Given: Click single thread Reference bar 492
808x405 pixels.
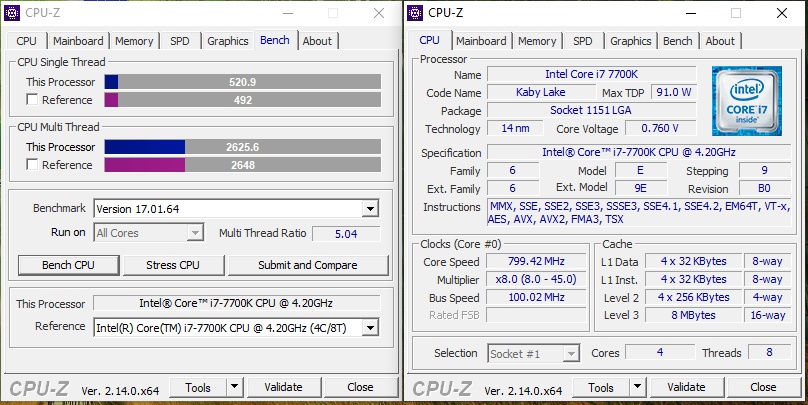Looking at the screenshot, I should pos(243,100).
